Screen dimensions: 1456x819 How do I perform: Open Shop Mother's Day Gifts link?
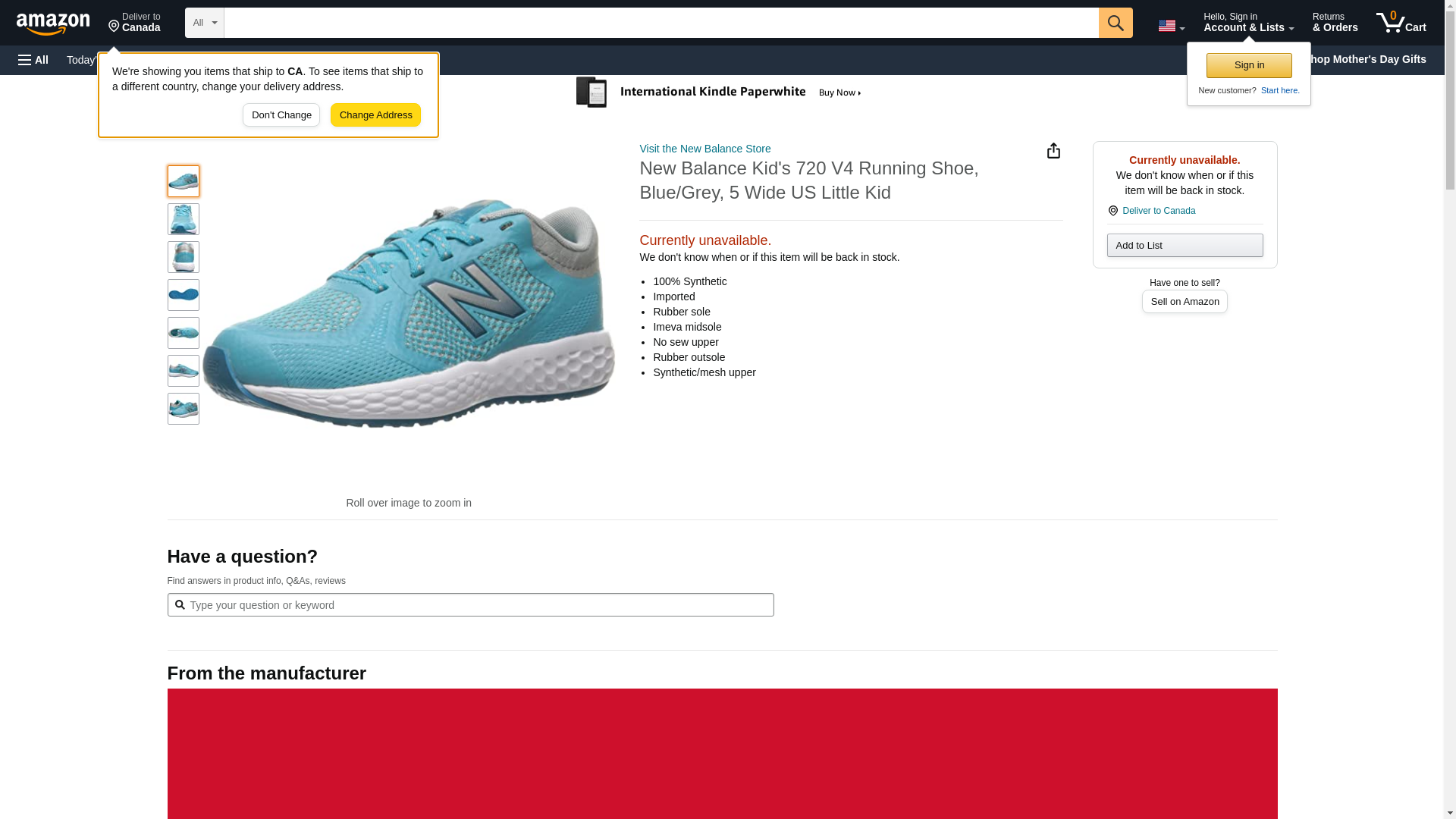click(1371, 59)
